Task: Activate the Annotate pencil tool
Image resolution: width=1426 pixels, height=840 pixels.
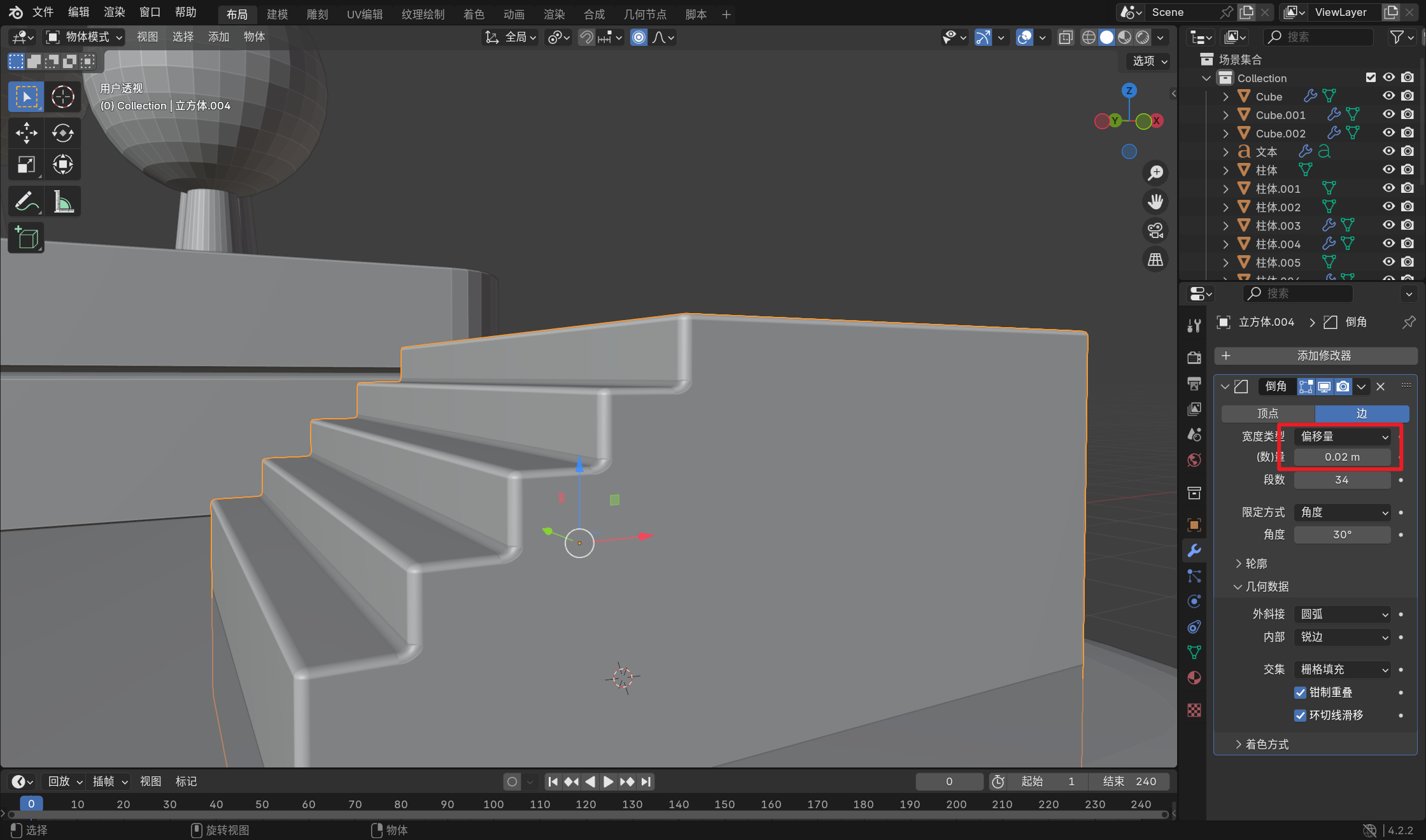Action: click(26, 202)
